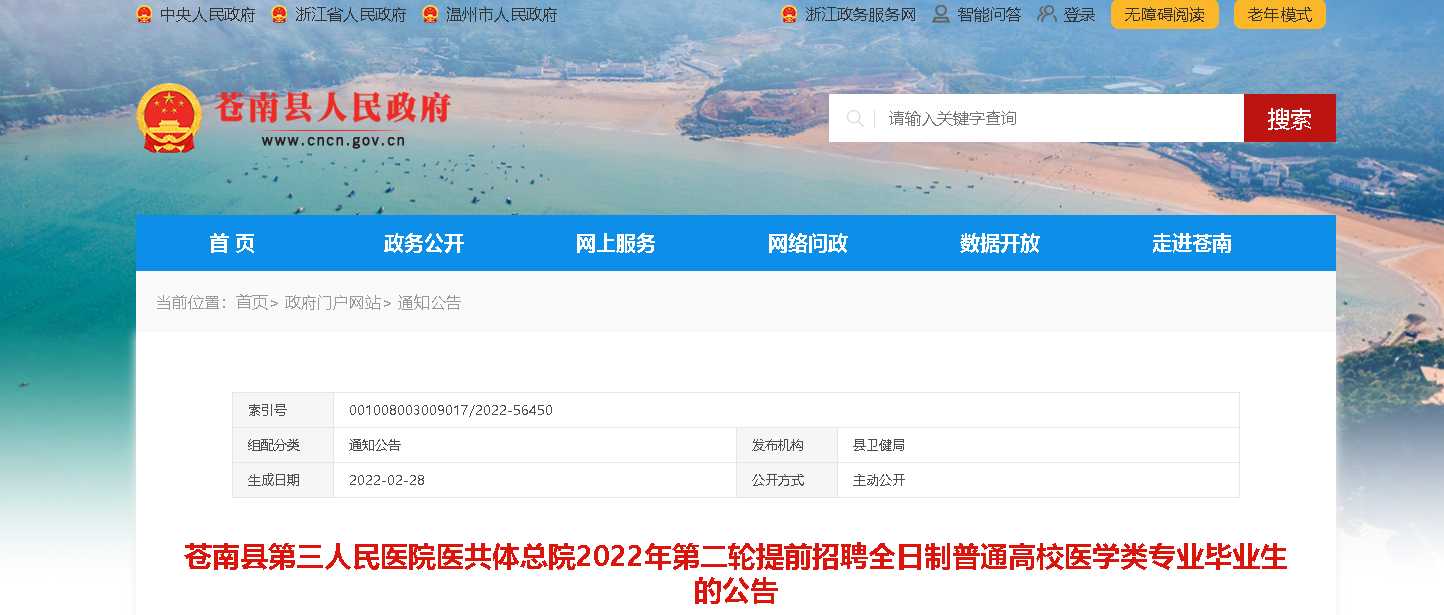The height and width of the screenshot is (615, 1444).
Task: Click 通知公告 in the breadcrumb
Action: coord(430,302)
